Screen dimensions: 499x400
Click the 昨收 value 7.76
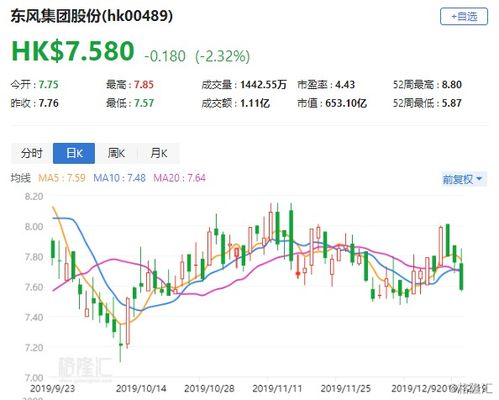49,103
